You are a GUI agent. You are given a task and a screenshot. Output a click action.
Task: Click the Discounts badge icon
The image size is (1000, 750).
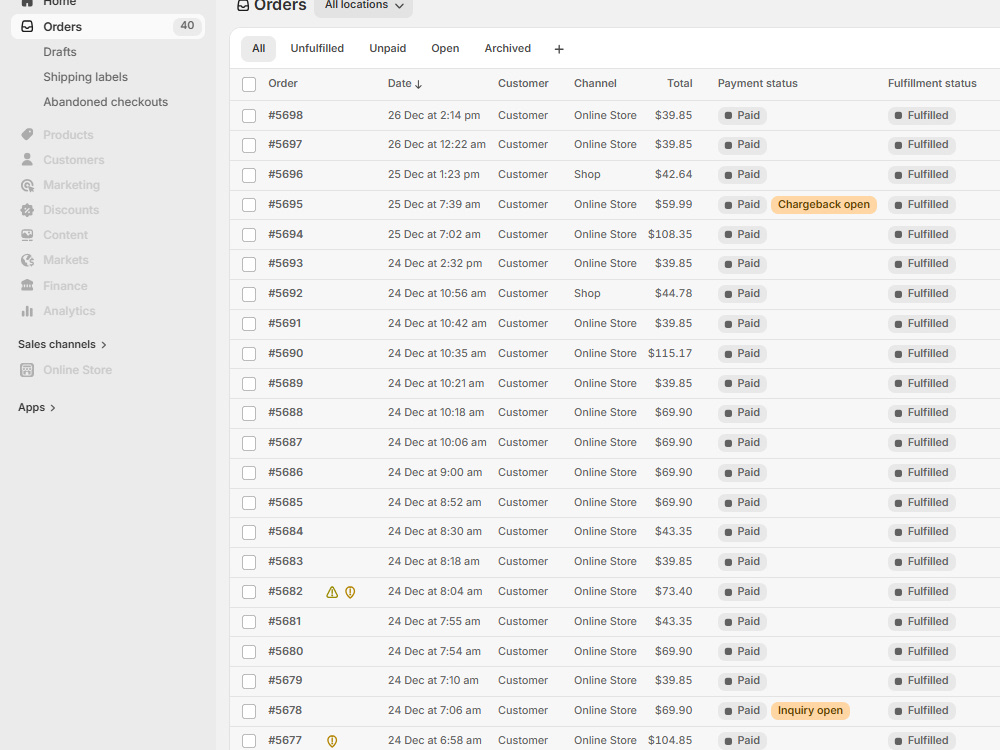(27, 210)
